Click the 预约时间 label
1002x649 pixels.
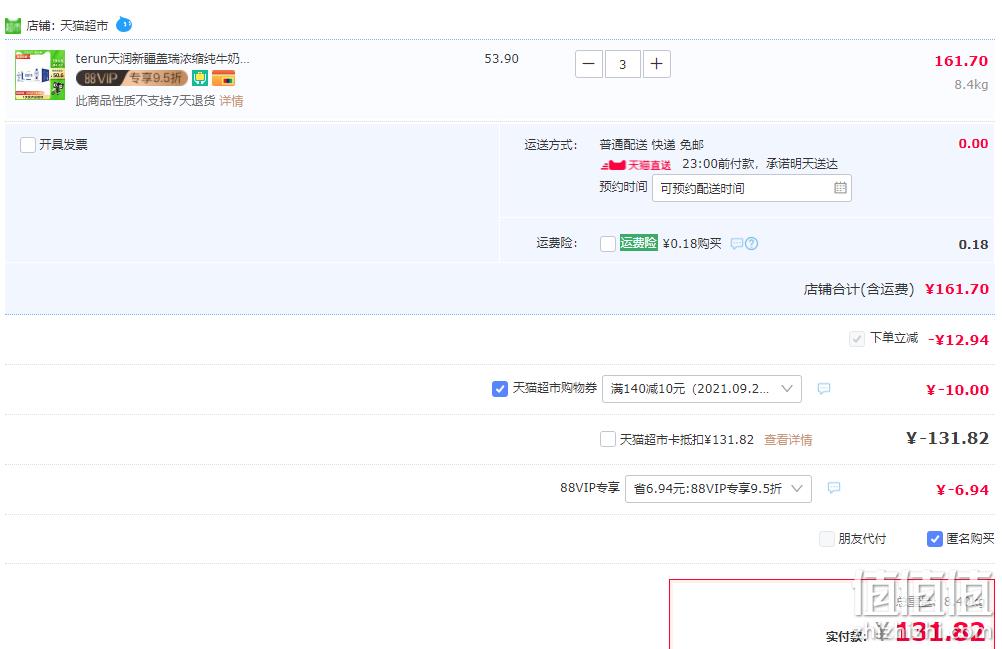(623, 187)
